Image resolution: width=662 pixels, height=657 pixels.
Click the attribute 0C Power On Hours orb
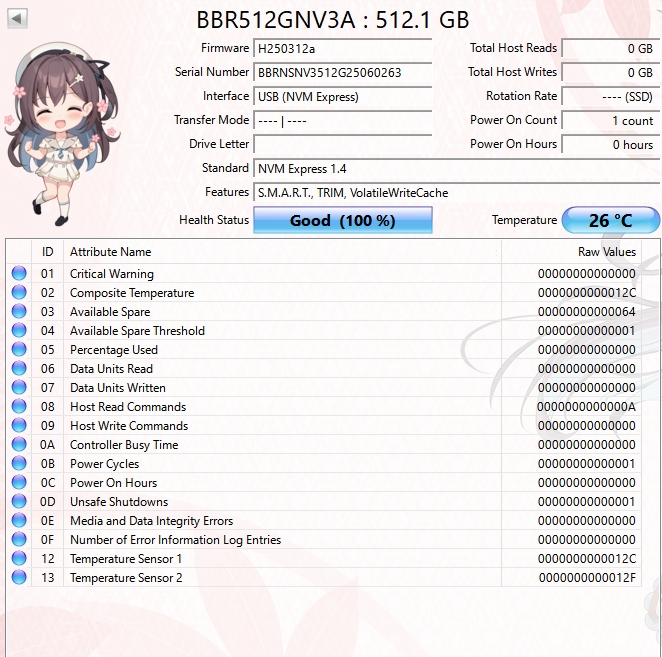pos(19,482)
